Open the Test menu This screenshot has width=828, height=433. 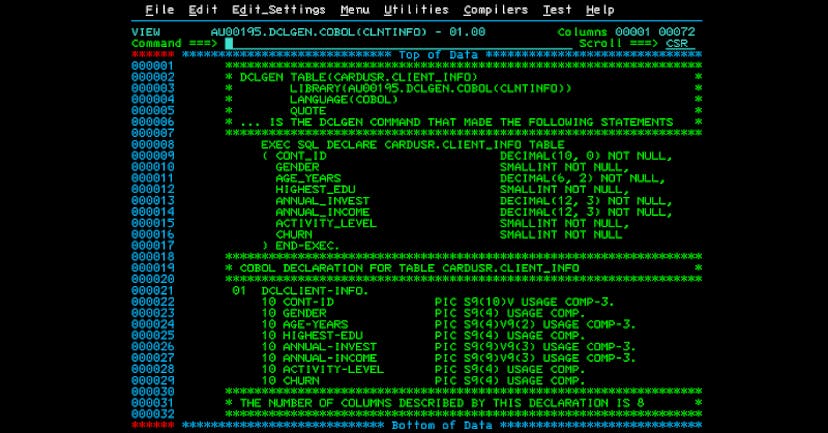pyautogui.click(x=557, y=10)
